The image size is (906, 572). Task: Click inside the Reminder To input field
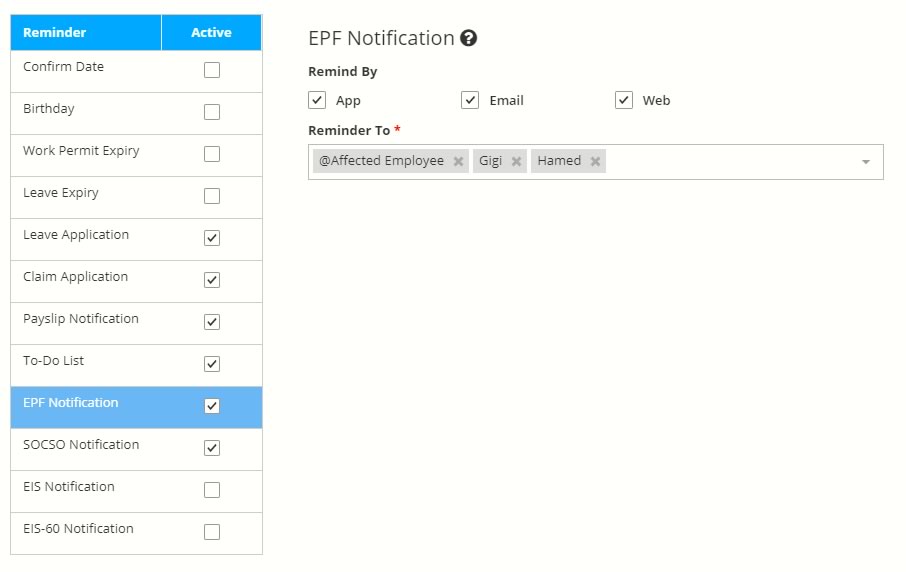click(x=730, y=162)
